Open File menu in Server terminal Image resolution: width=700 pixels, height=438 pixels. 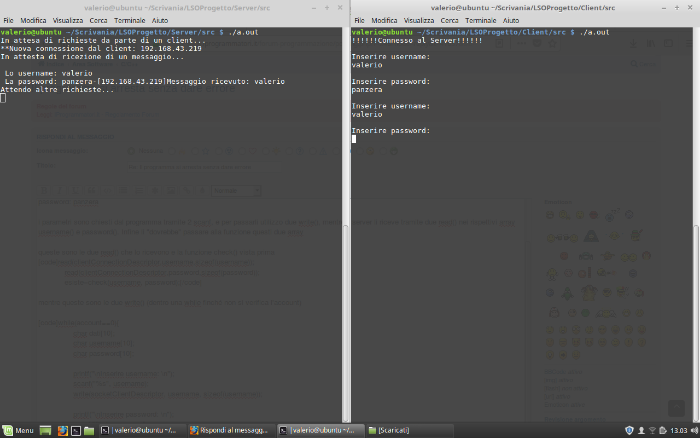tap(8, 20)
